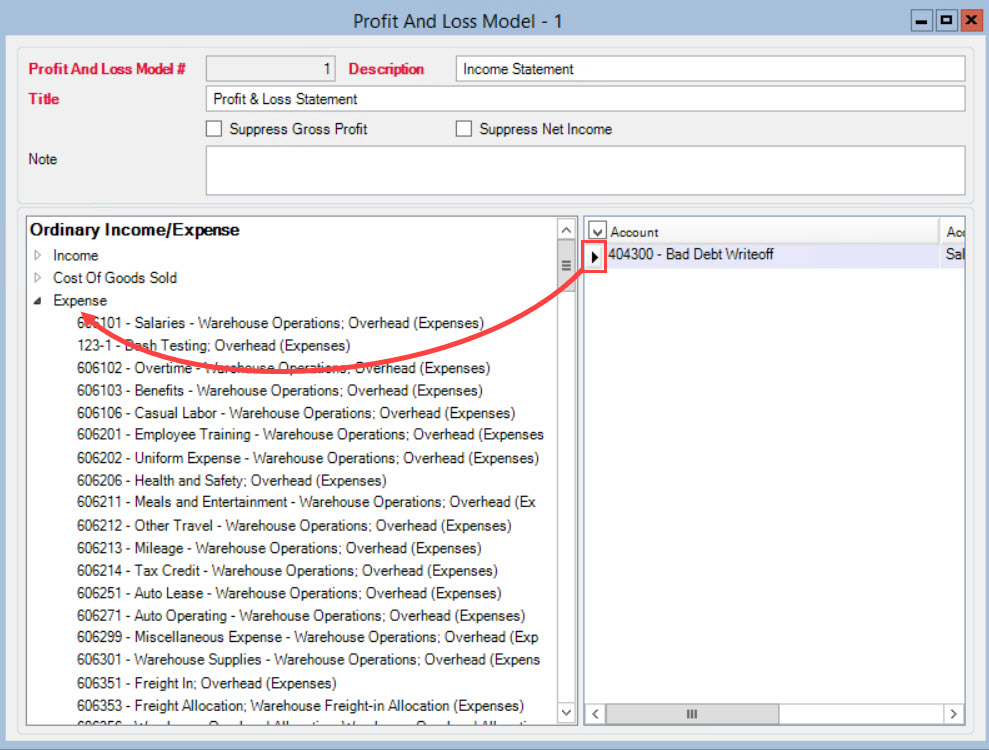
Task: Select account 606102 - Overtime
Action: [283, 368]
